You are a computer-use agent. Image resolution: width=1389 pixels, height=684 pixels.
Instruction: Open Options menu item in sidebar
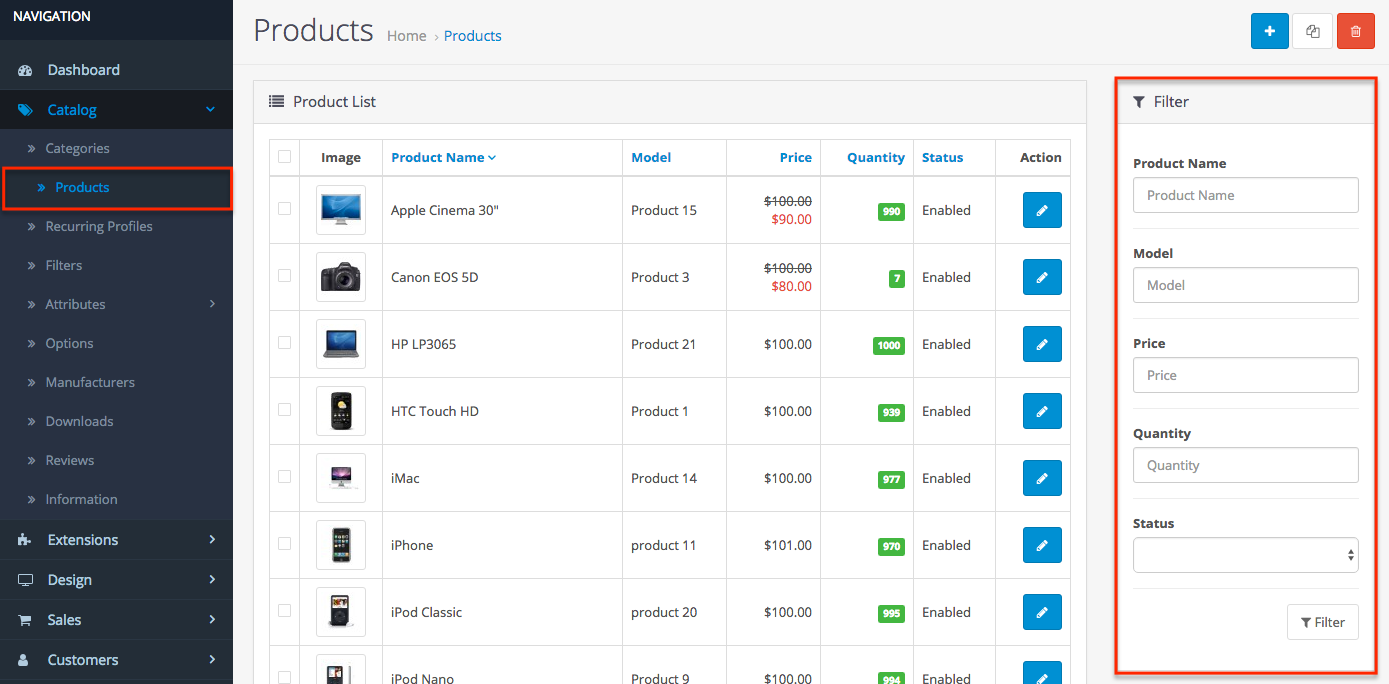(x=69, y=343)
